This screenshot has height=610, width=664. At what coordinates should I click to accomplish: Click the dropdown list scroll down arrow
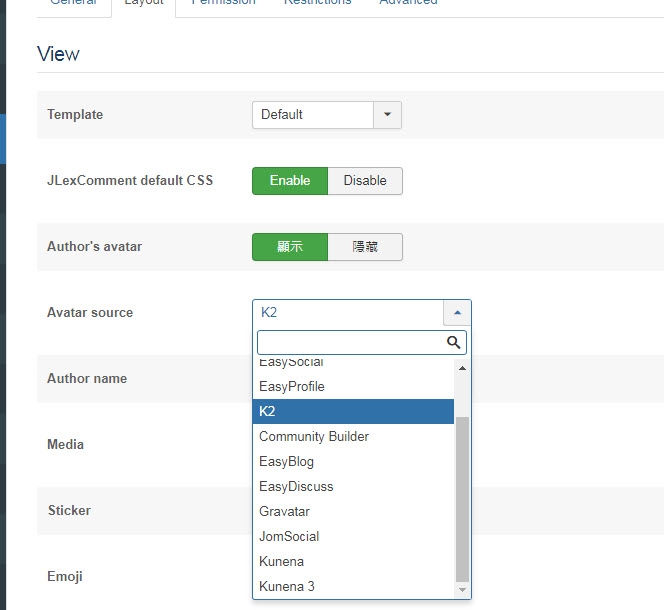(x=462, y=590)
